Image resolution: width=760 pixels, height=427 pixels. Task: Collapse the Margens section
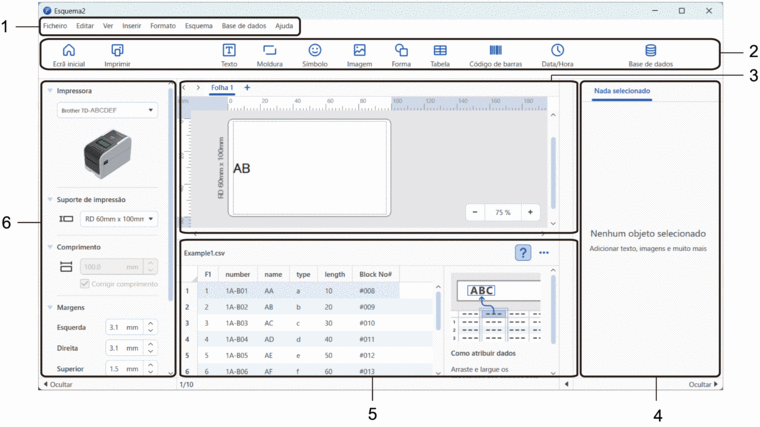50,307
